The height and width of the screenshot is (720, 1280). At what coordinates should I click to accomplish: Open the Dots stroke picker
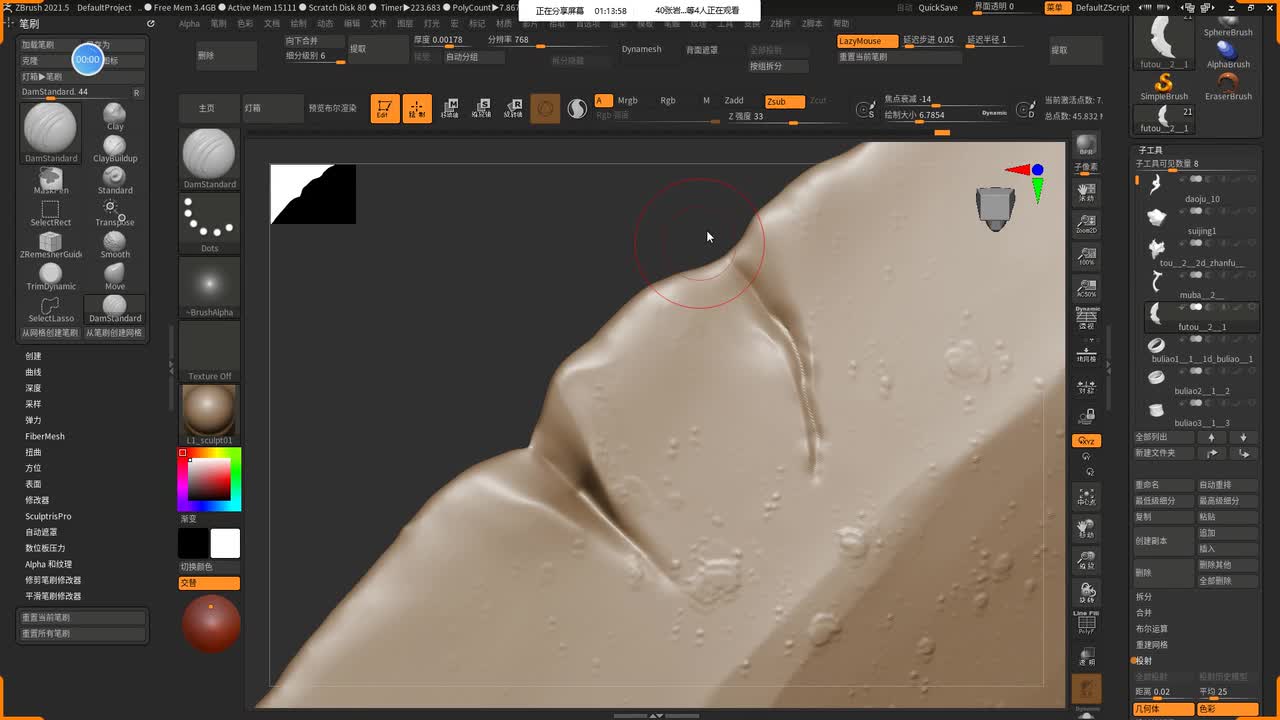[x=209, y=223]
